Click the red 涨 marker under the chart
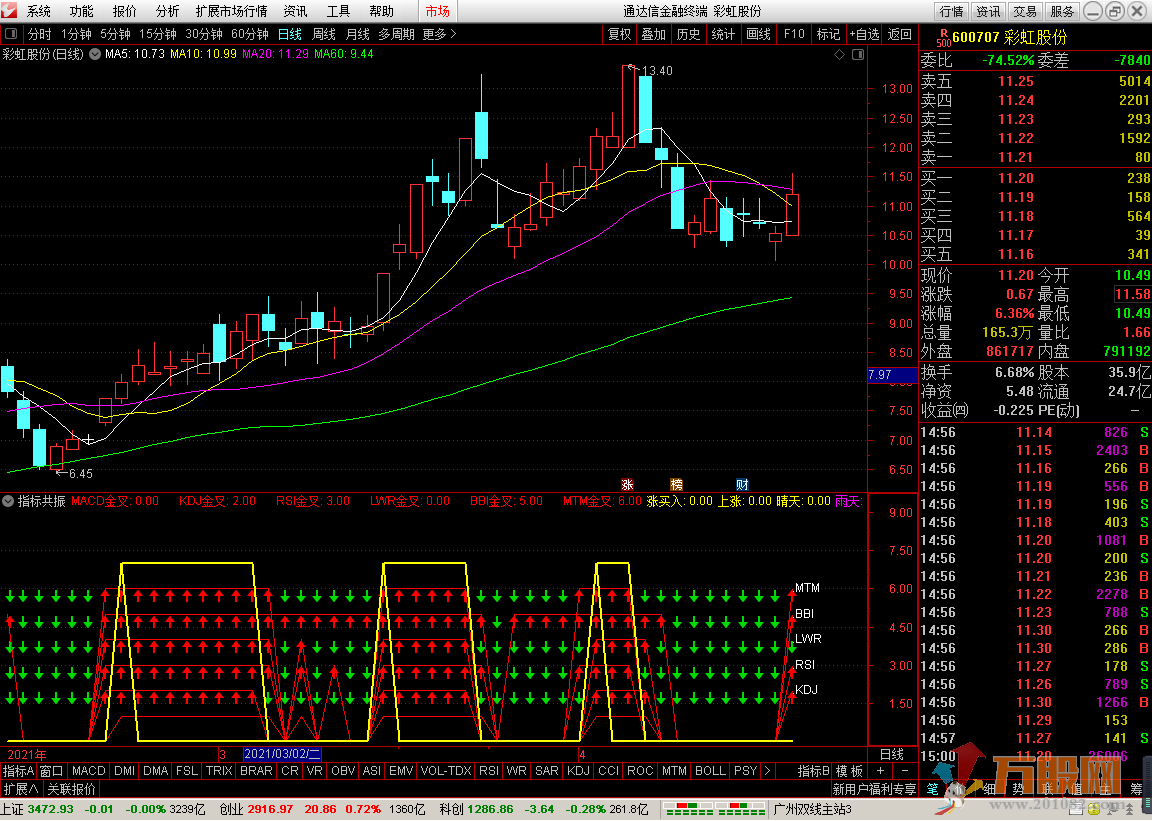Viewport: 1152px width, 821px height. click(x=627, y=484)
